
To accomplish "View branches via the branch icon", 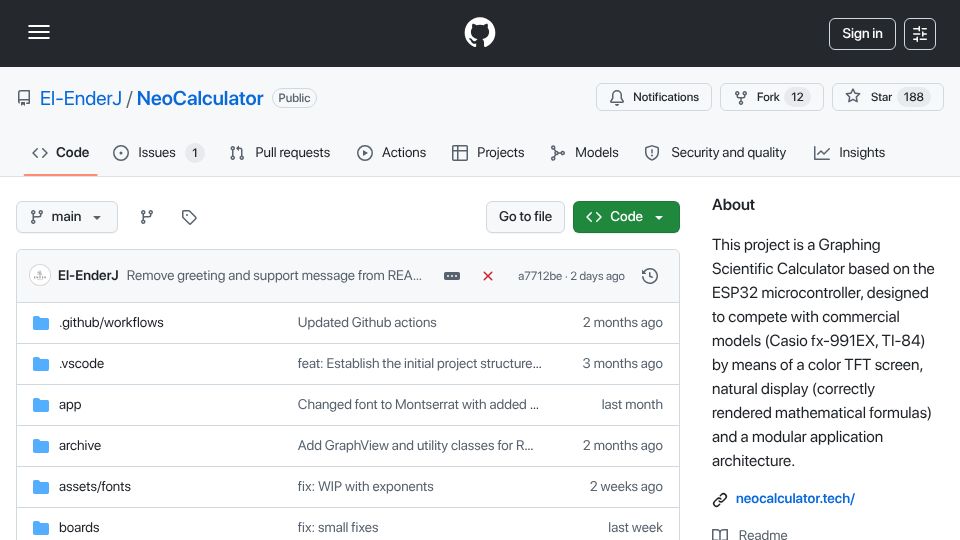I will pyautogui.click(x=146, y=217).
